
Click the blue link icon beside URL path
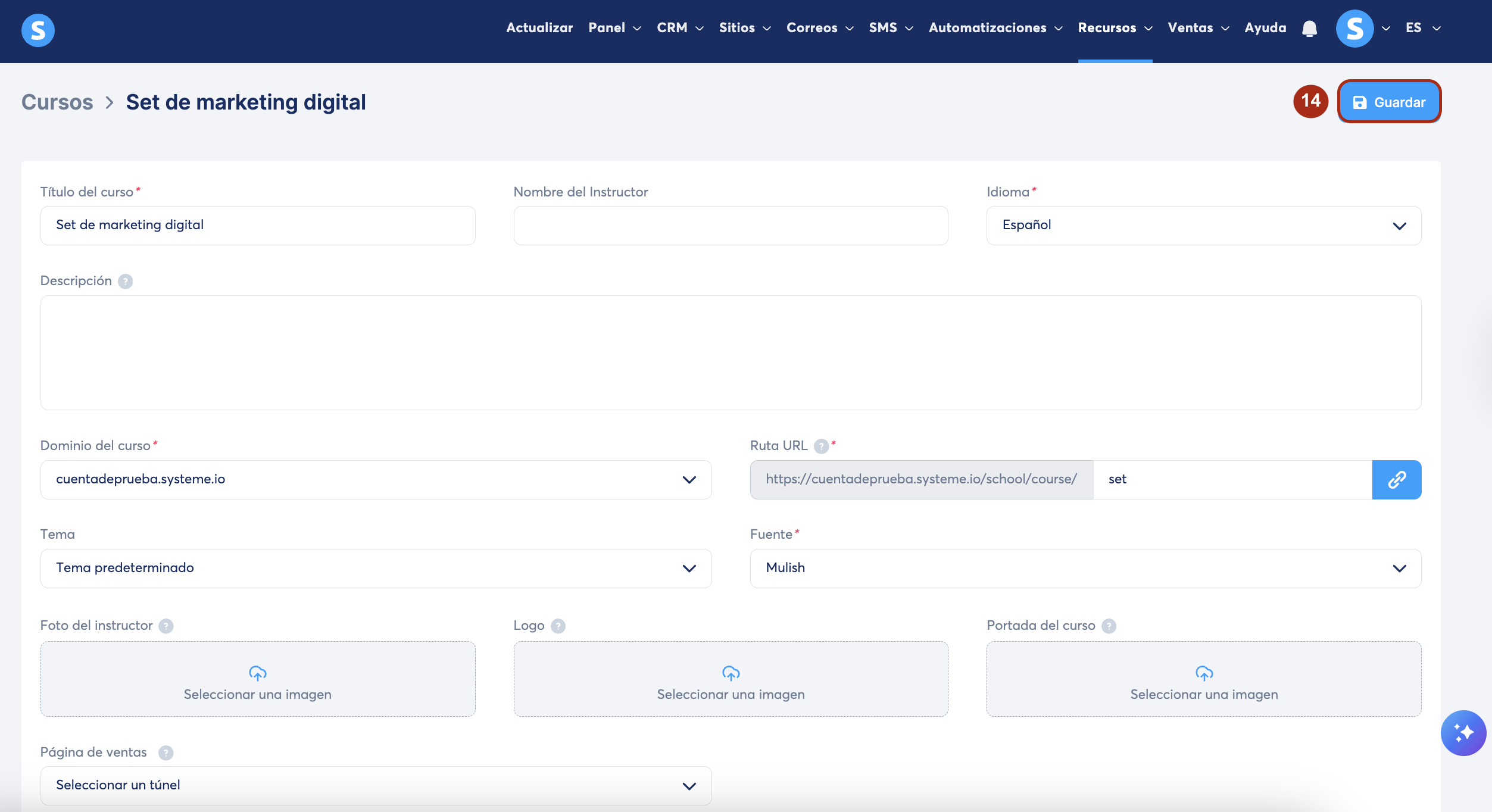1396,480
